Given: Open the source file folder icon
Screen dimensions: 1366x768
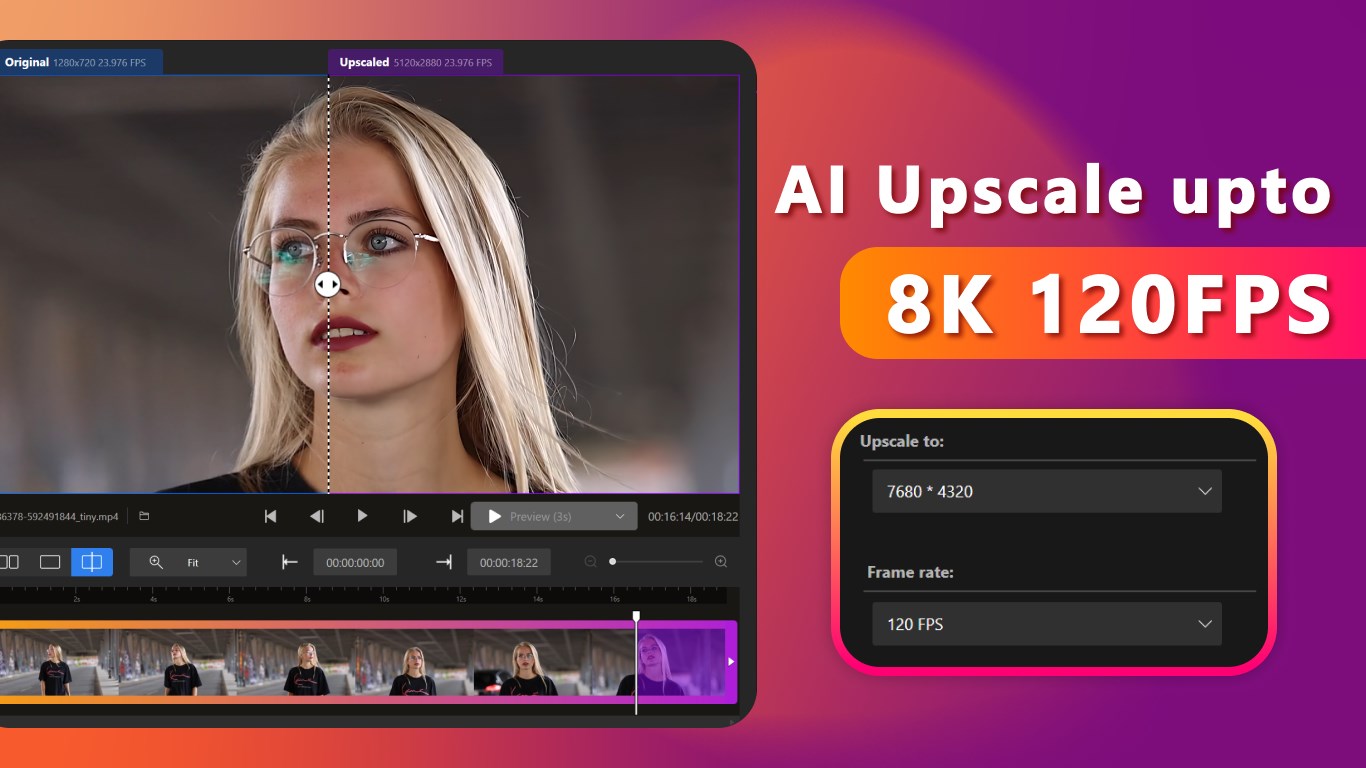Looking at the screenshot, I should pos(144,516).
